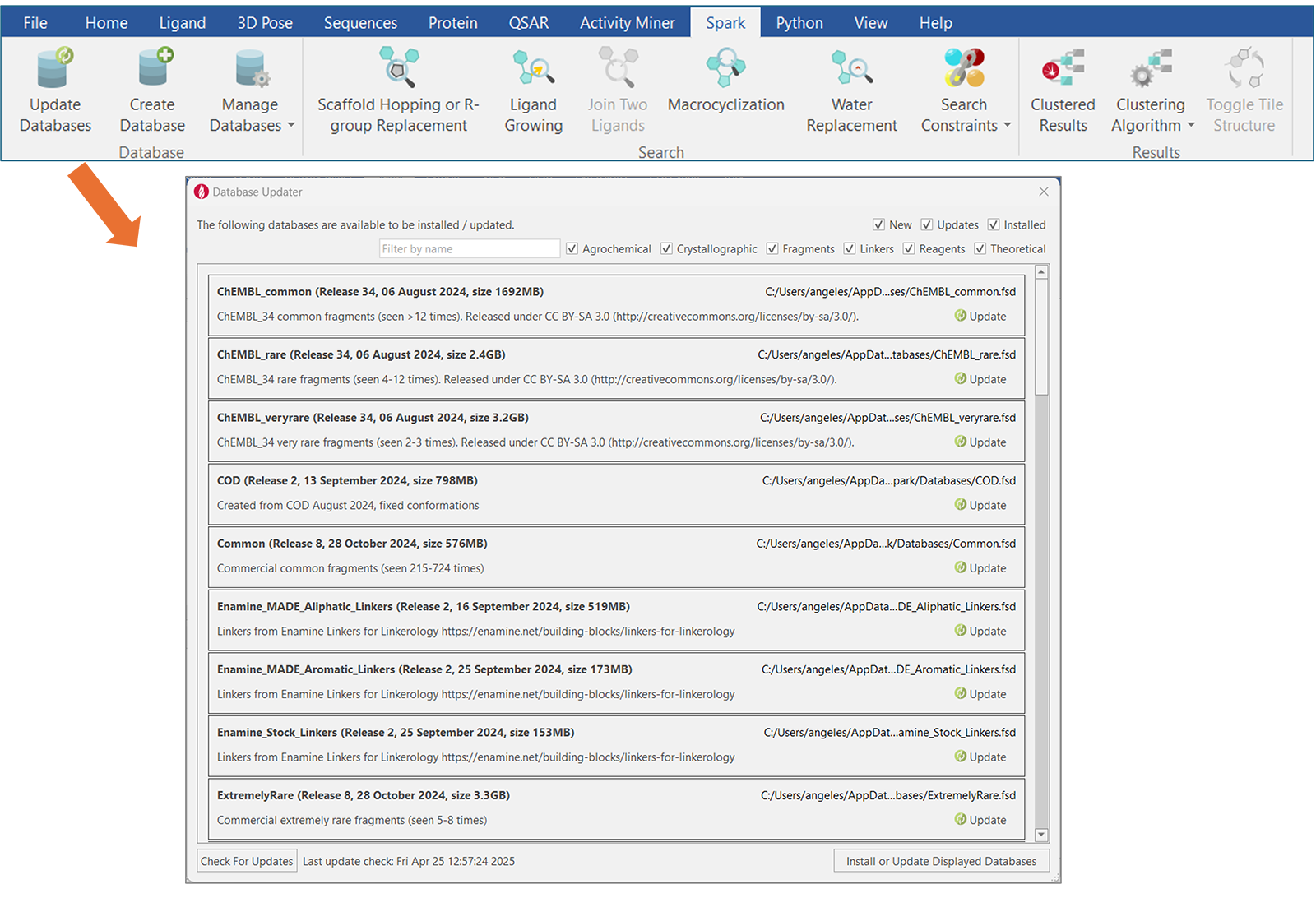This screenshot has width=1316, height=898.
Task: Select the View tab
Action: point(871,23)
